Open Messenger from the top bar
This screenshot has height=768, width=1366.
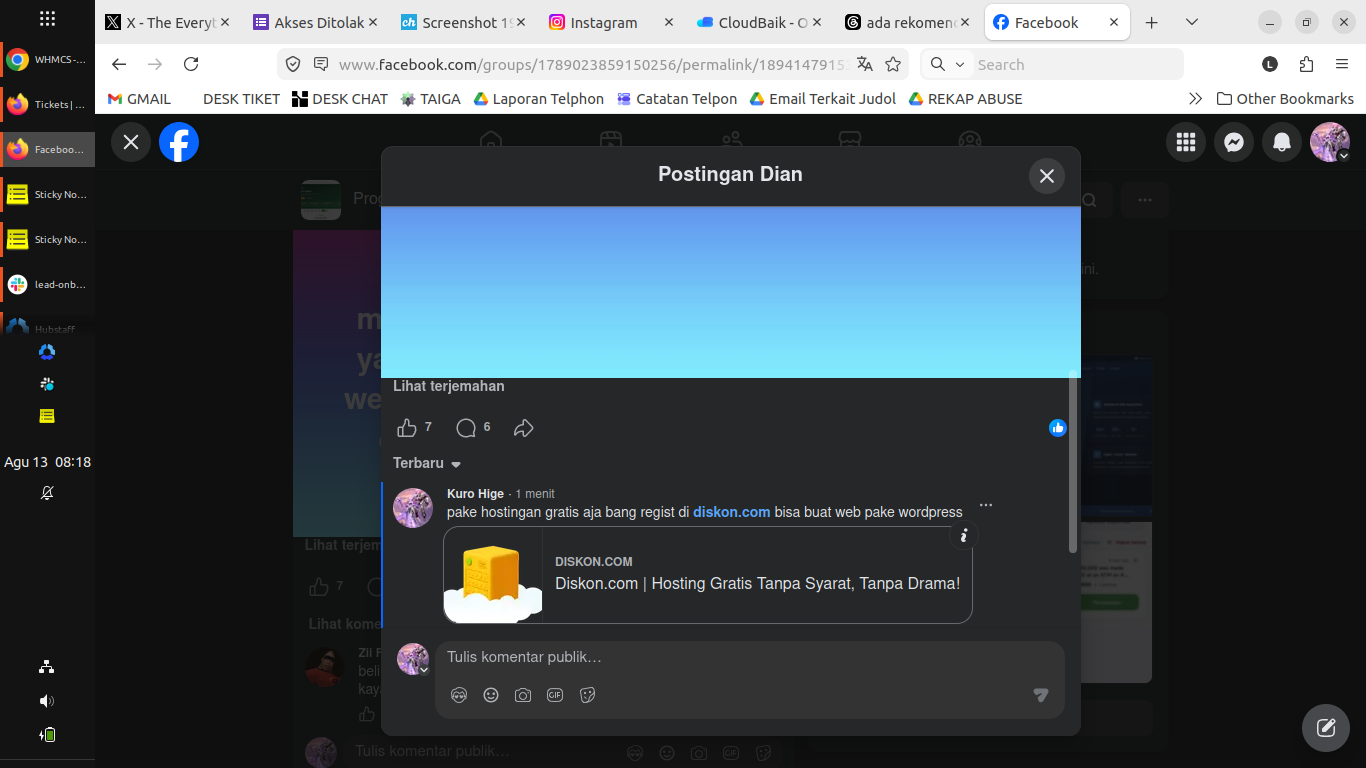tap(1234, 143)
